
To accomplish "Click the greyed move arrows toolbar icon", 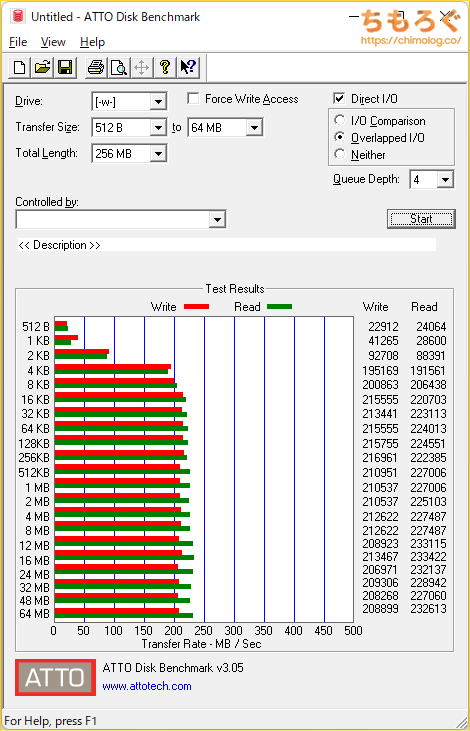I will [142, 68].
